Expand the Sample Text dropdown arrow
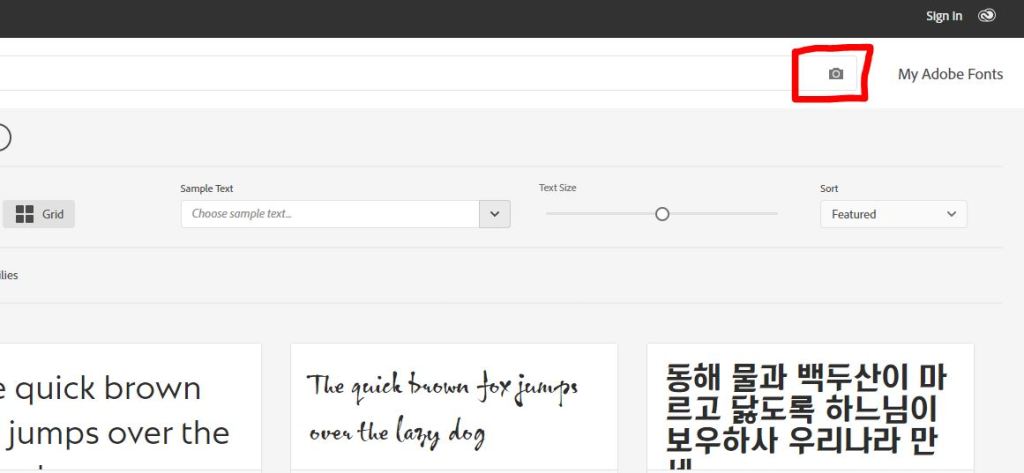 pos(495,214)
